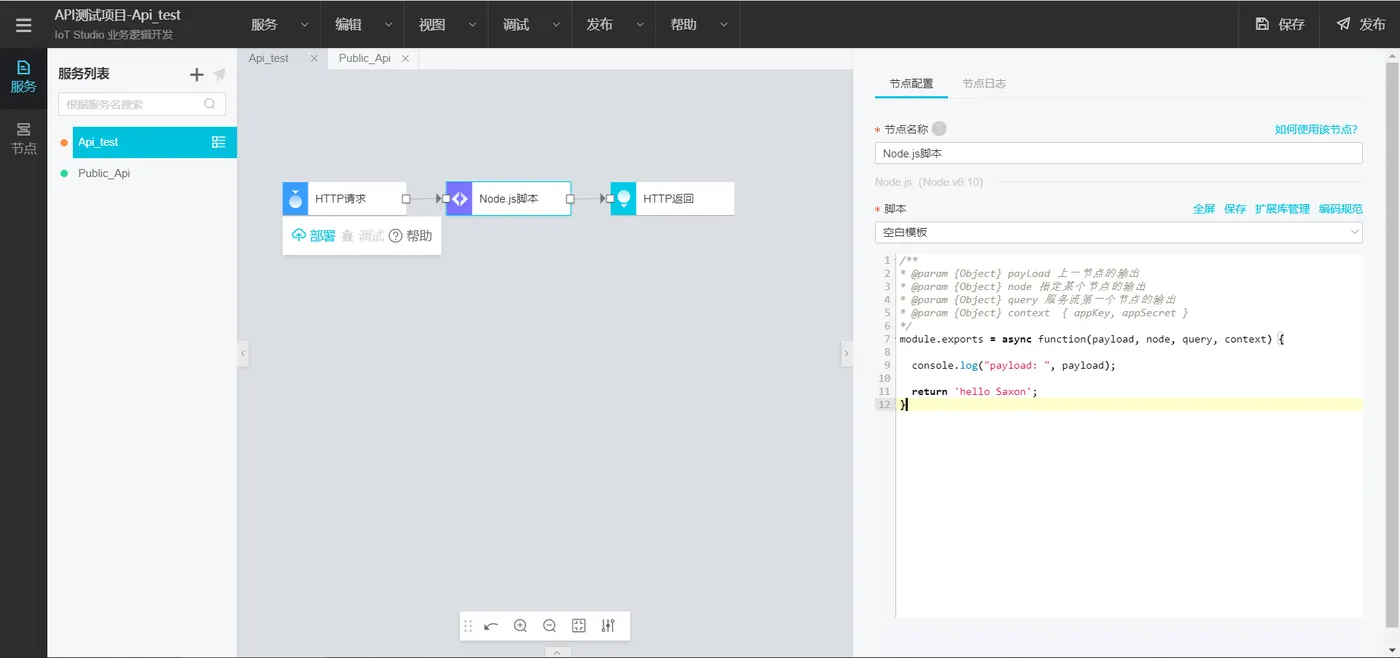Screen dimensions: 1400x658
Task: Expand dropdown arrow next to 编辑 menu
Action: click(389, 24)
